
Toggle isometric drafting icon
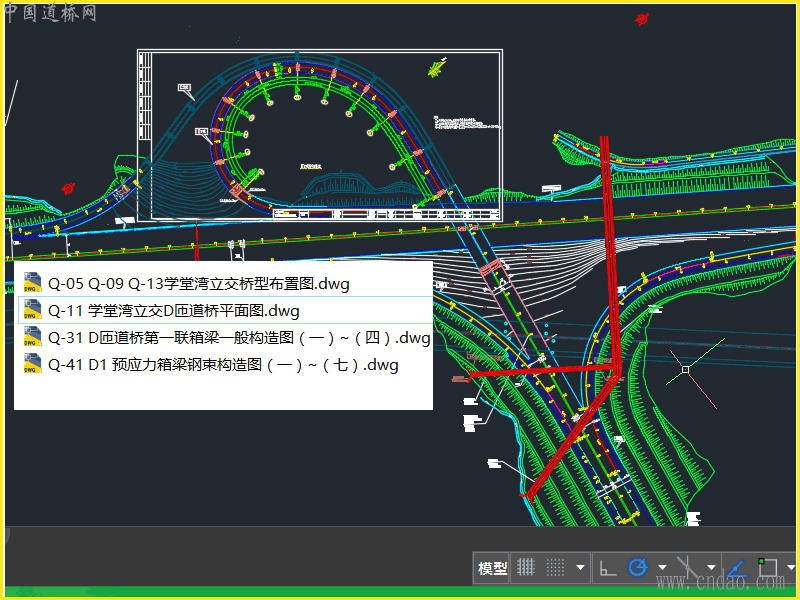pyautogui.click(x=687, y=567)
